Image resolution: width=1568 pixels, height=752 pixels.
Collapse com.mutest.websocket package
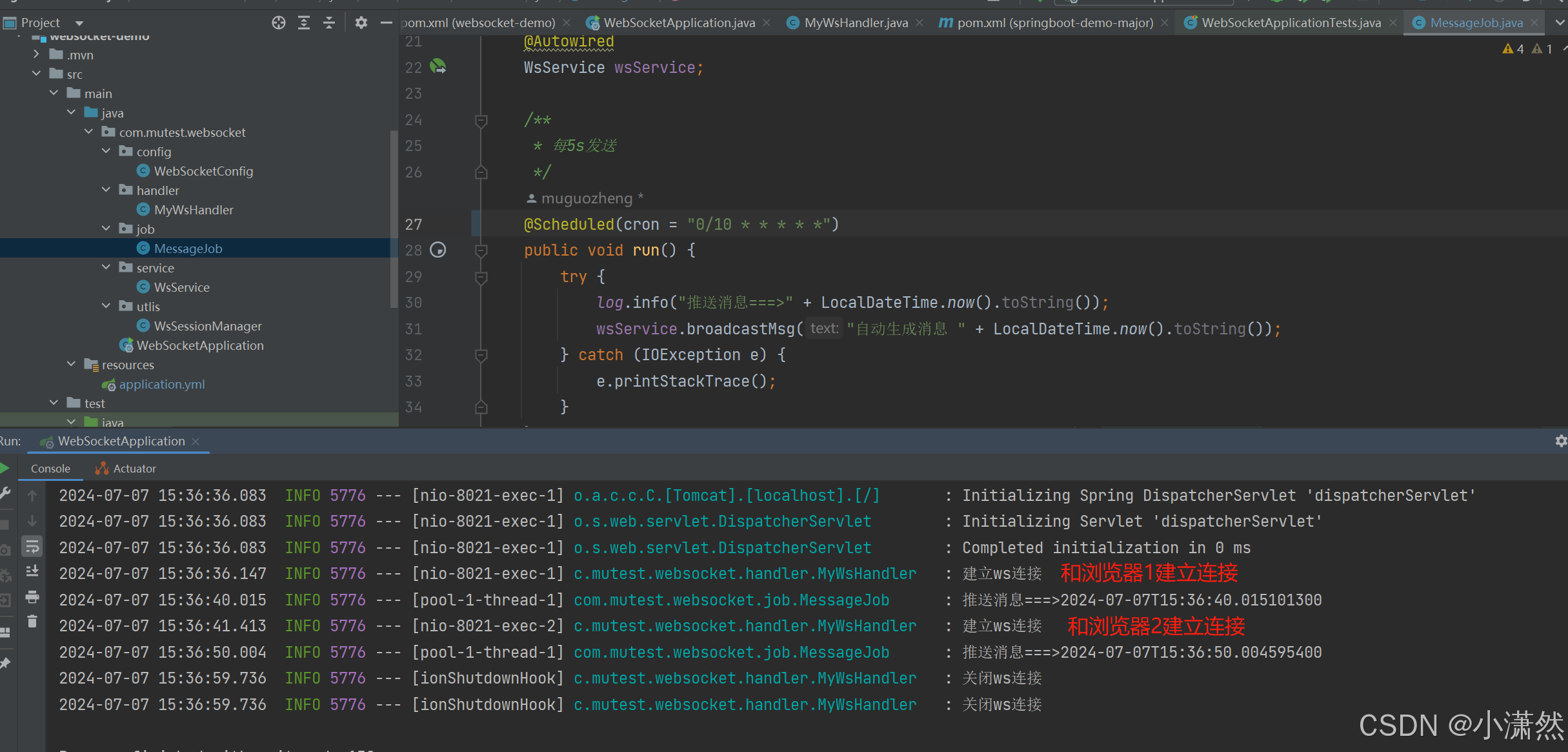(x=89, y=132)
